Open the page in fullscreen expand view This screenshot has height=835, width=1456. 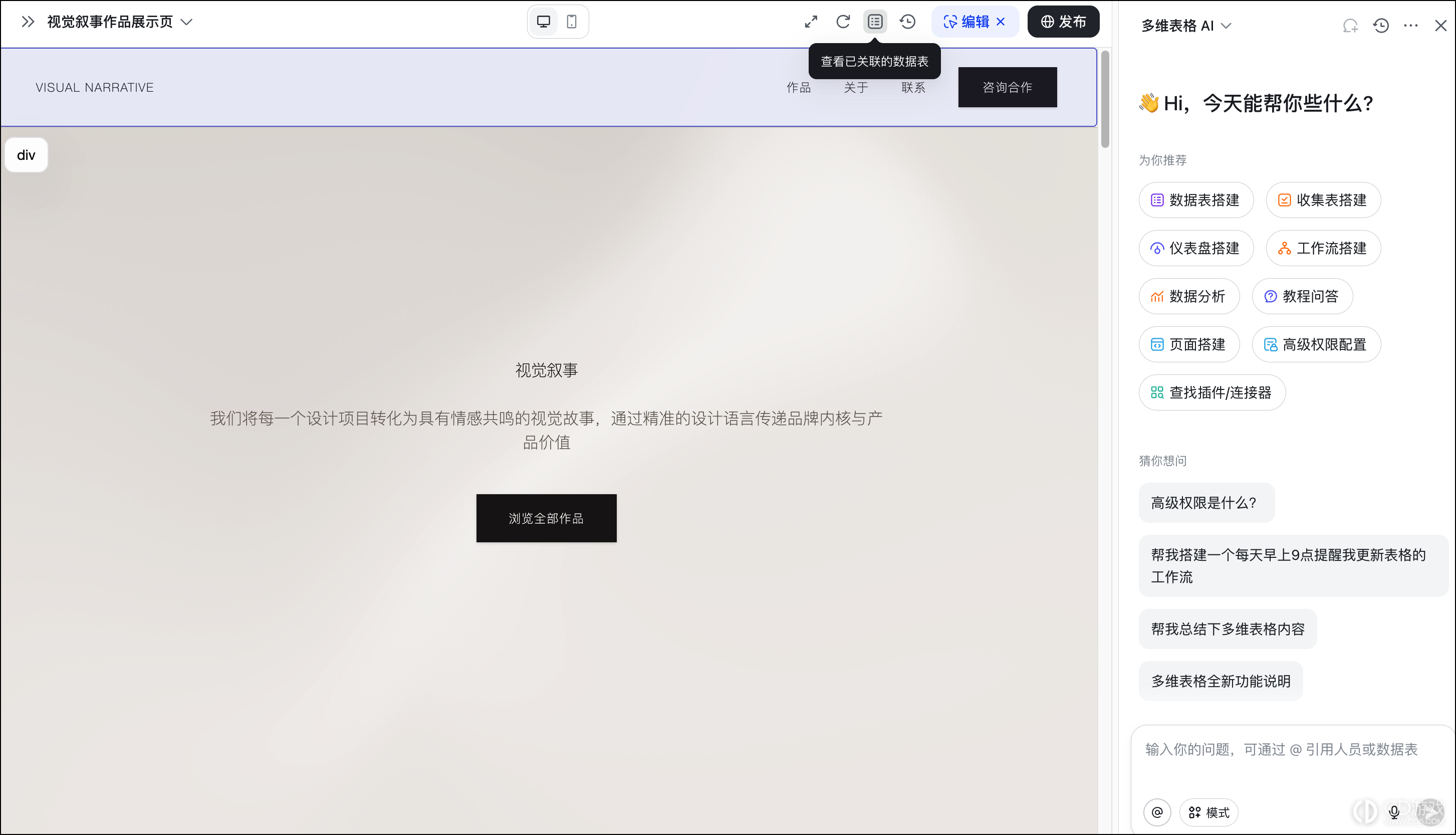811,22
